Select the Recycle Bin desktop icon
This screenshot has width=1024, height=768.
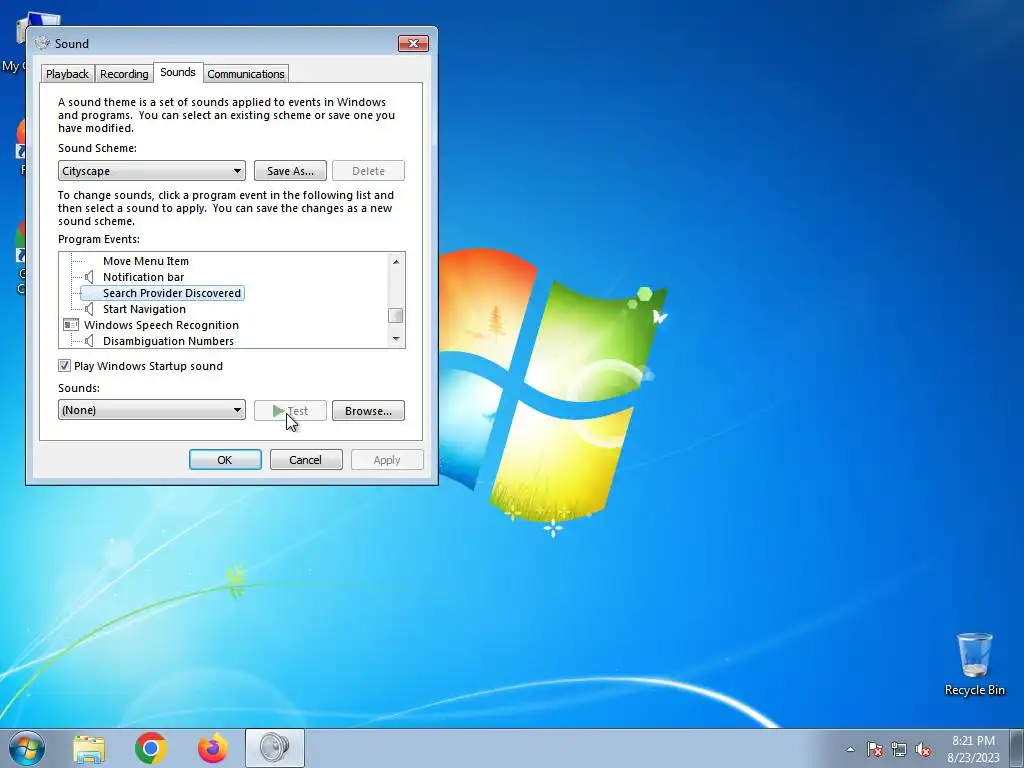click(974, 664)
